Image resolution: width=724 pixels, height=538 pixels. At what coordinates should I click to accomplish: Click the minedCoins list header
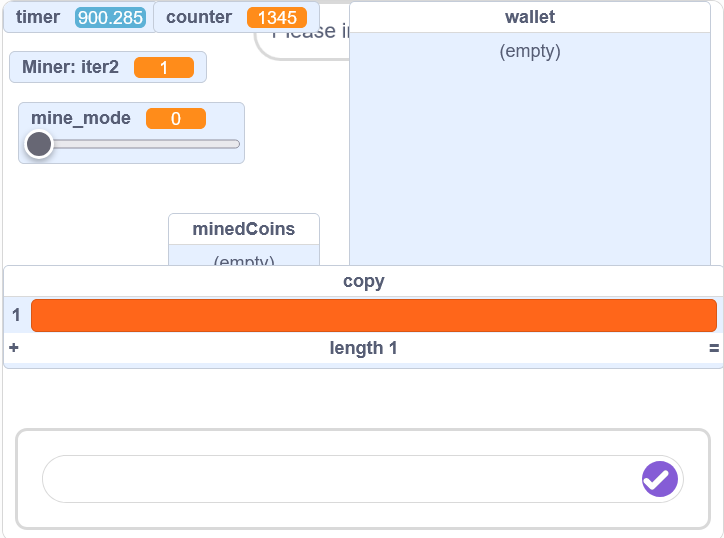point(244,229)
